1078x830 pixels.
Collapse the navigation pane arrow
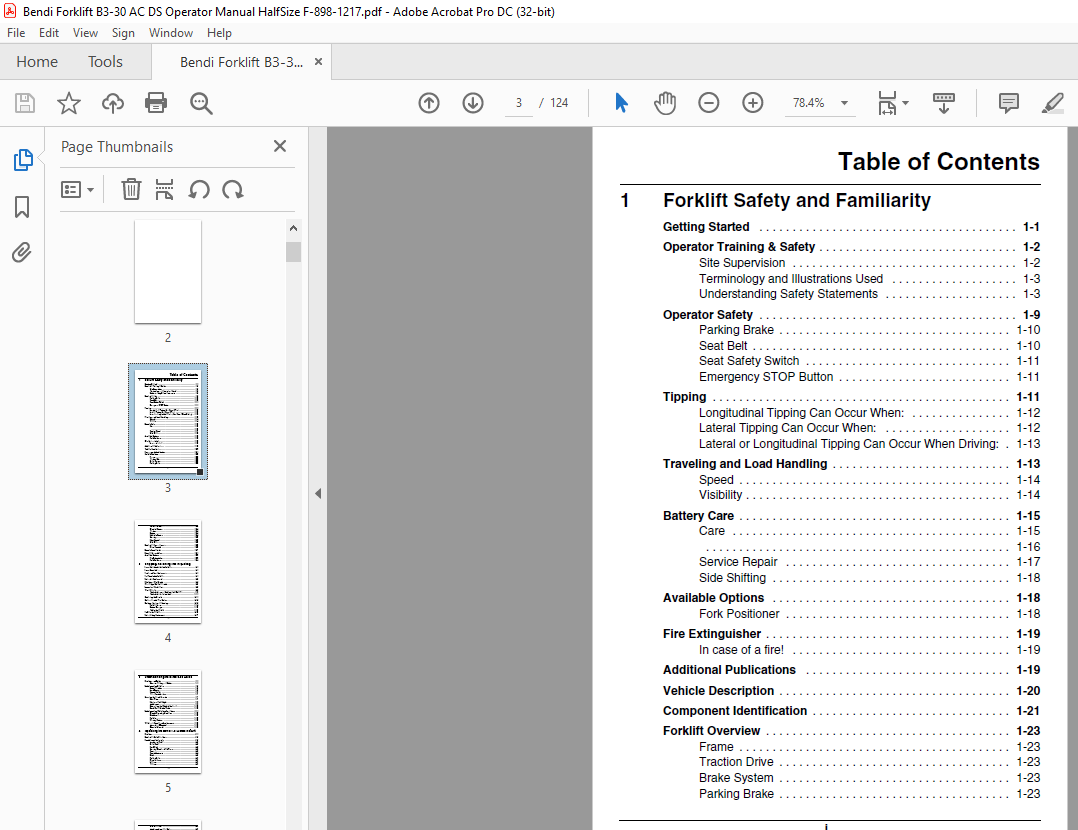(318, 494)
